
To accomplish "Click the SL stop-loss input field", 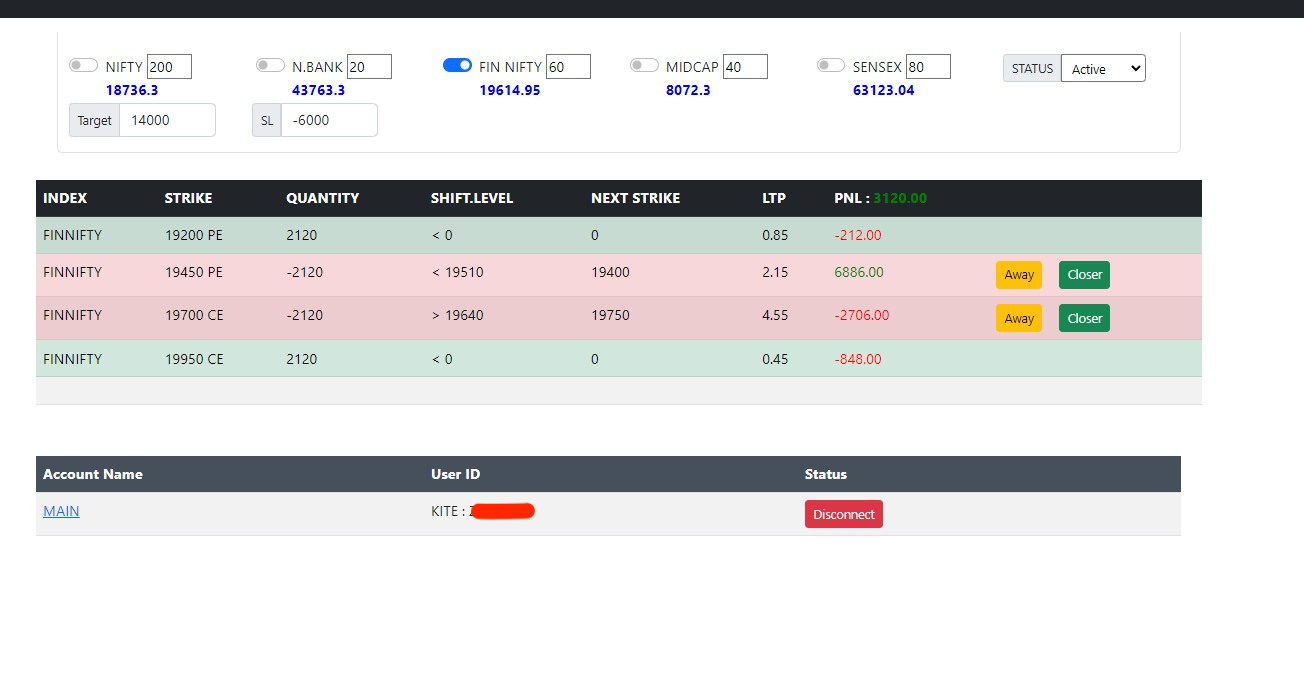I will click(x=328, y=120).
